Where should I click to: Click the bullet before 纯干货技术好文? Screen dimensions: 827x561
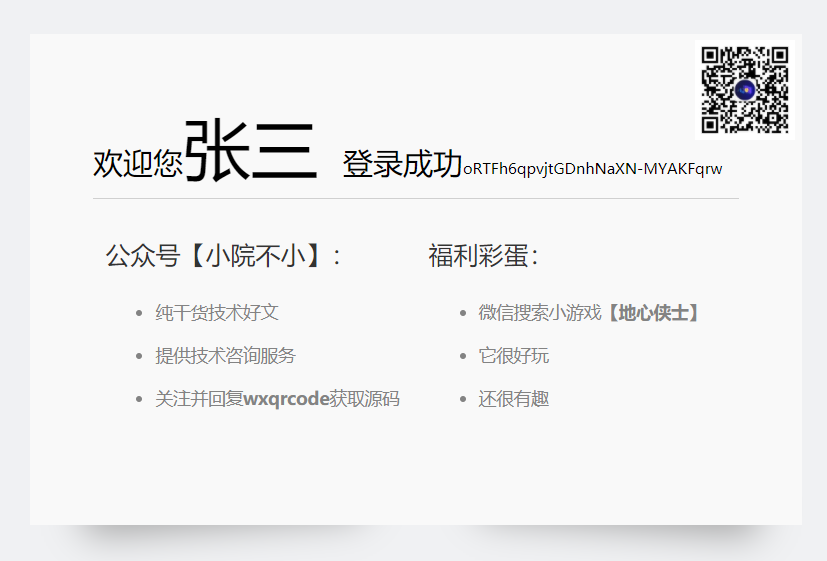139,314
